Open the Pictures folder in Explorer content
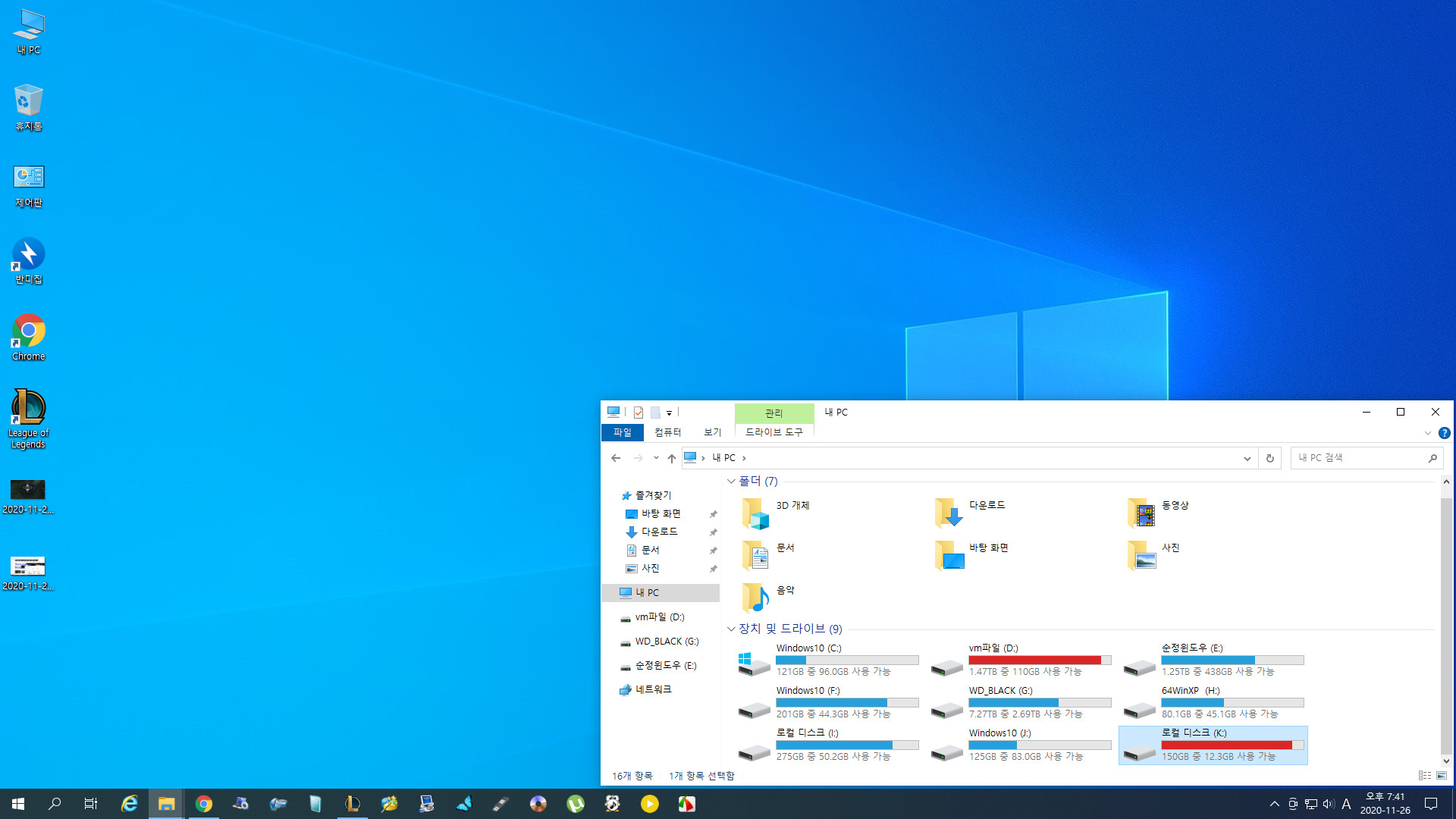The height and width of the screenshot is (819, 1456). point(1153,556)
